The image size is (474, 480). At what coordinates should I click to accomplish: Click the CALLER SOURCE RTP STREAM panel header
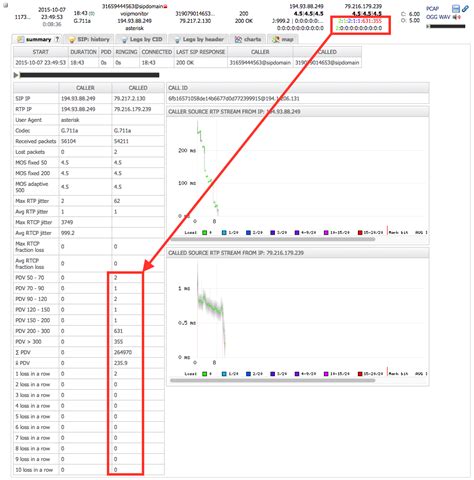tap(298, 112)
